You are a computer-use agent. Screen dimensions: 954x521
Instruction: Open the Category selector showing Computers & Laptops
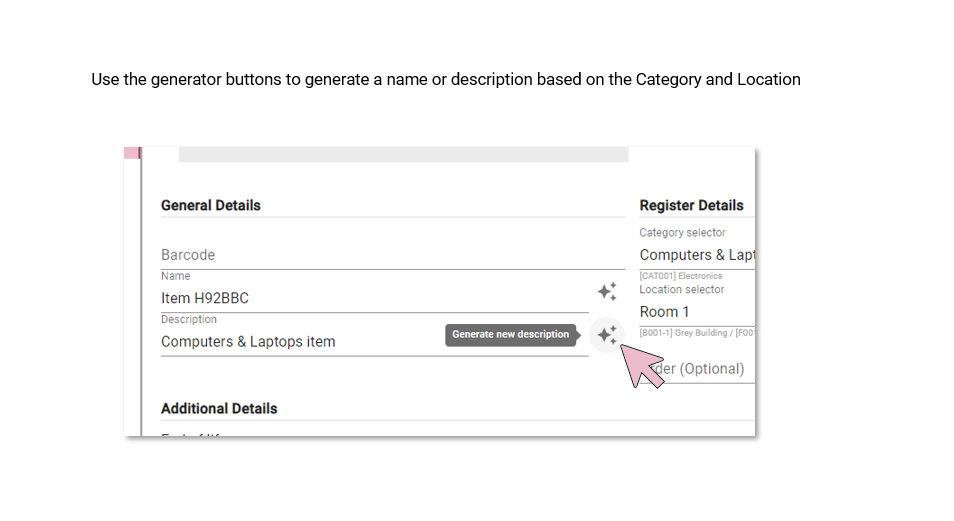point(697,255)
